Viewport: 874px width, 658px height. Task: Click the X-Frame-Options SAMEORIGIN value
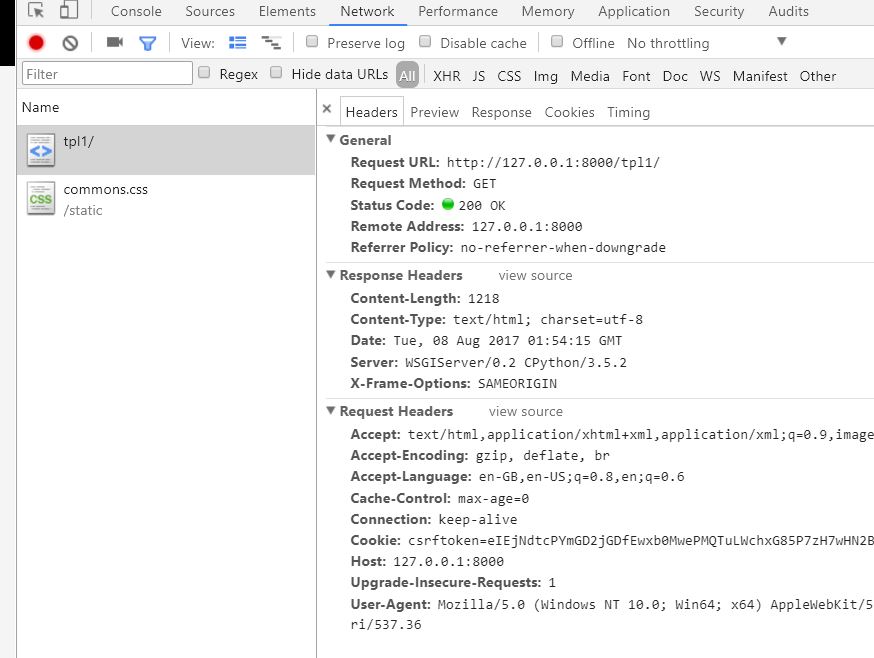[x=517, y=384]
